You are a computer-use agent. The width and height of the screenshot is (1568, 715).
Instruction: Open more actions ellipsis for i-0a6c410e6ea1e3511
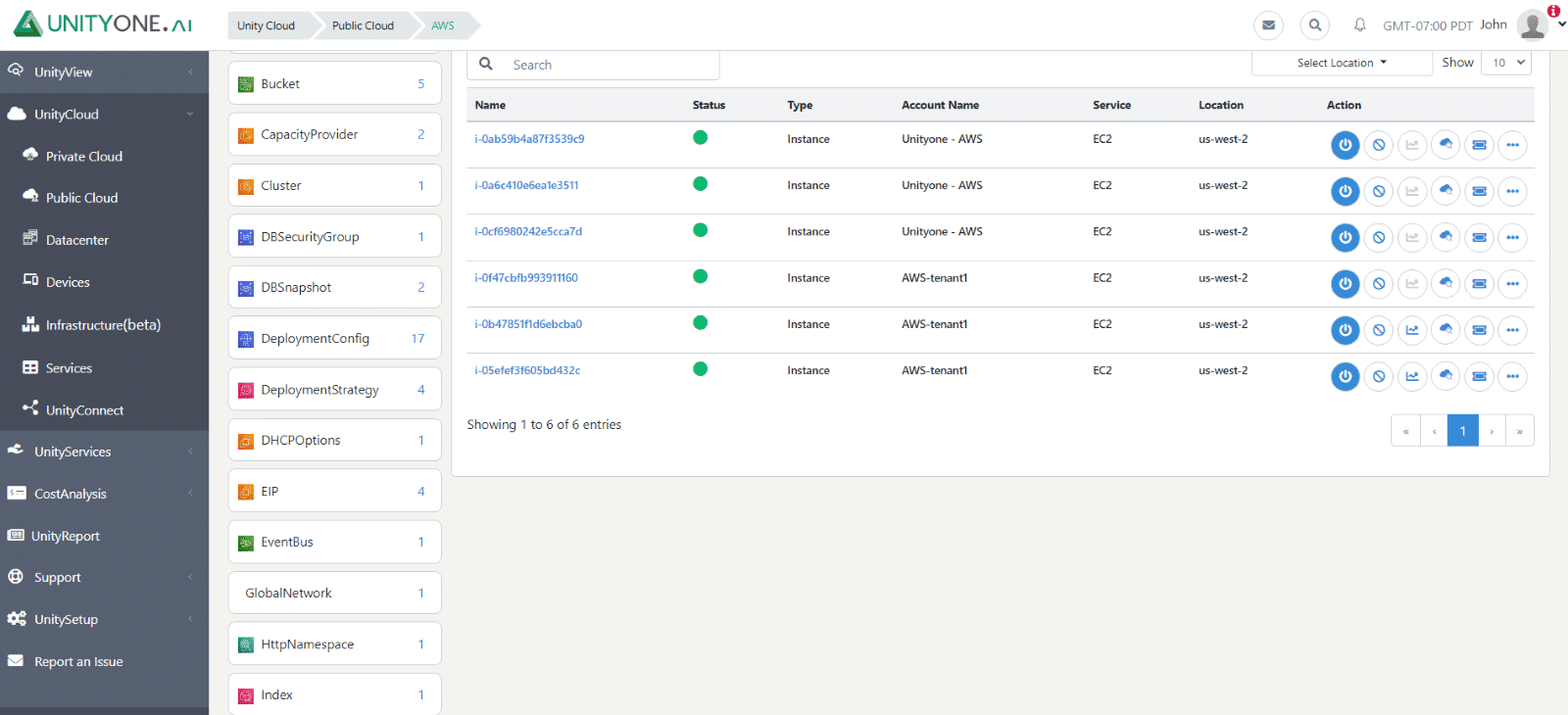(1512, 191)
